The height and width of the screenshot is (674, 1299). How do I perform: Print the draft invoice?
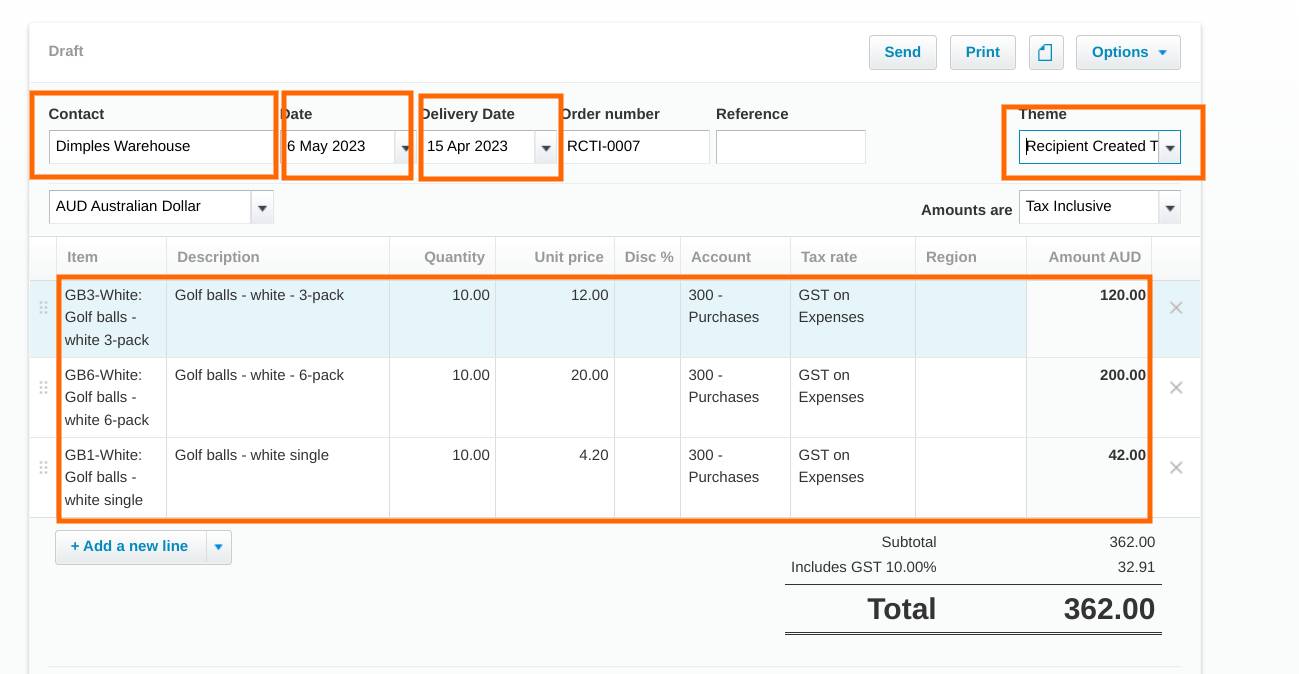(x=982, y=52)
